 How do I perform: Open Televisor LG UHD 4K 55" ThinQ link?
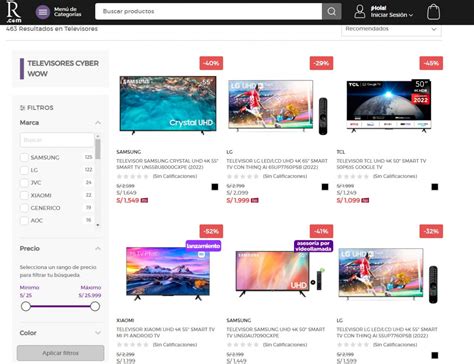(x=387, y=332)
